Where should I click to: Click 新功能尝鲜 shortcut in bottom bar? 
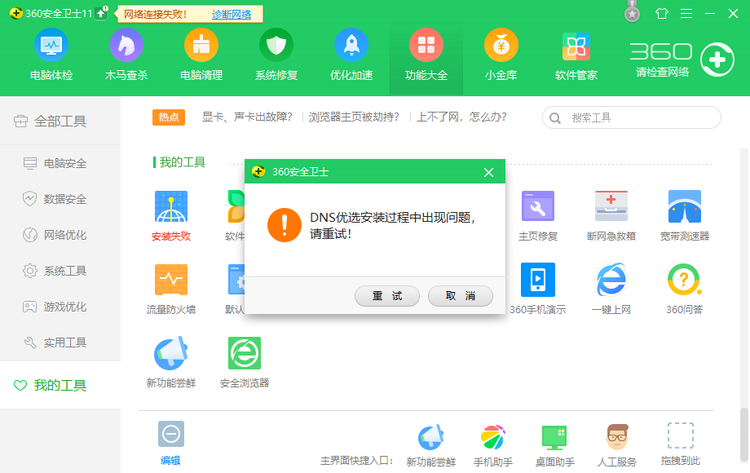(431, 444)
